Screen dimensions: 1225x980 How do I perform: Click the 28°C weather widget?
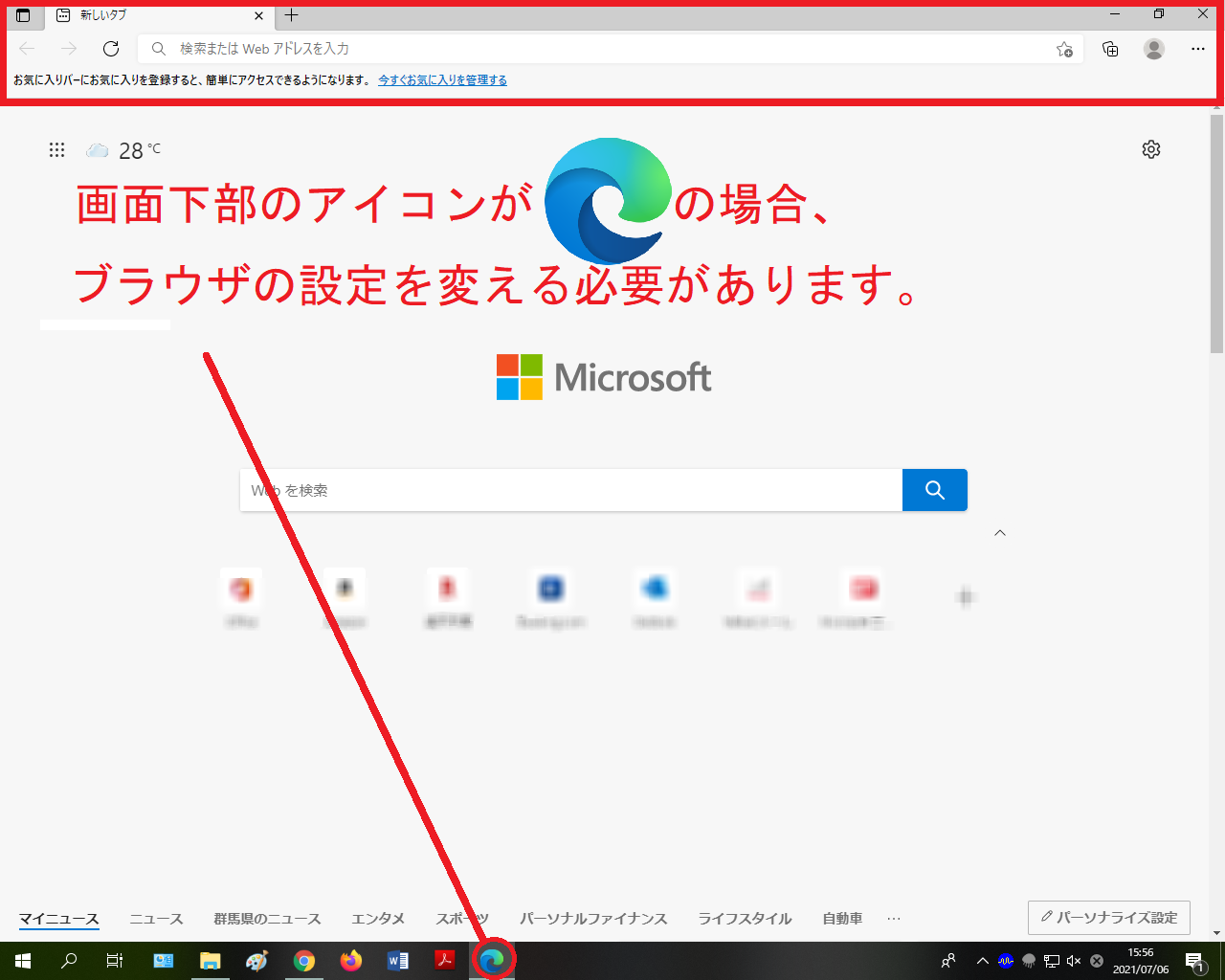pos(123,150)
